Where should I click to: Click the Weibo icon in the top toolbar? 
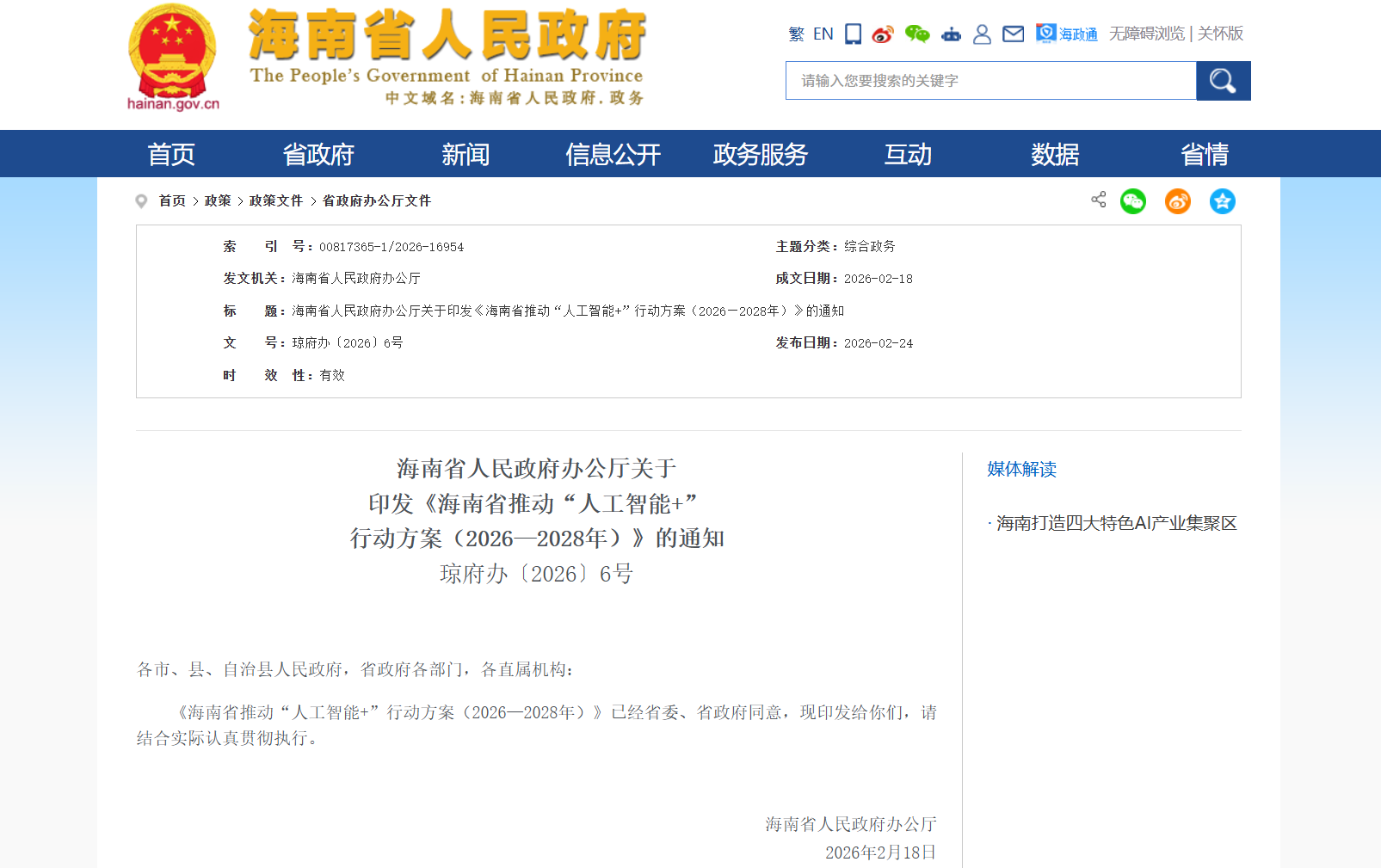point(883,34)
